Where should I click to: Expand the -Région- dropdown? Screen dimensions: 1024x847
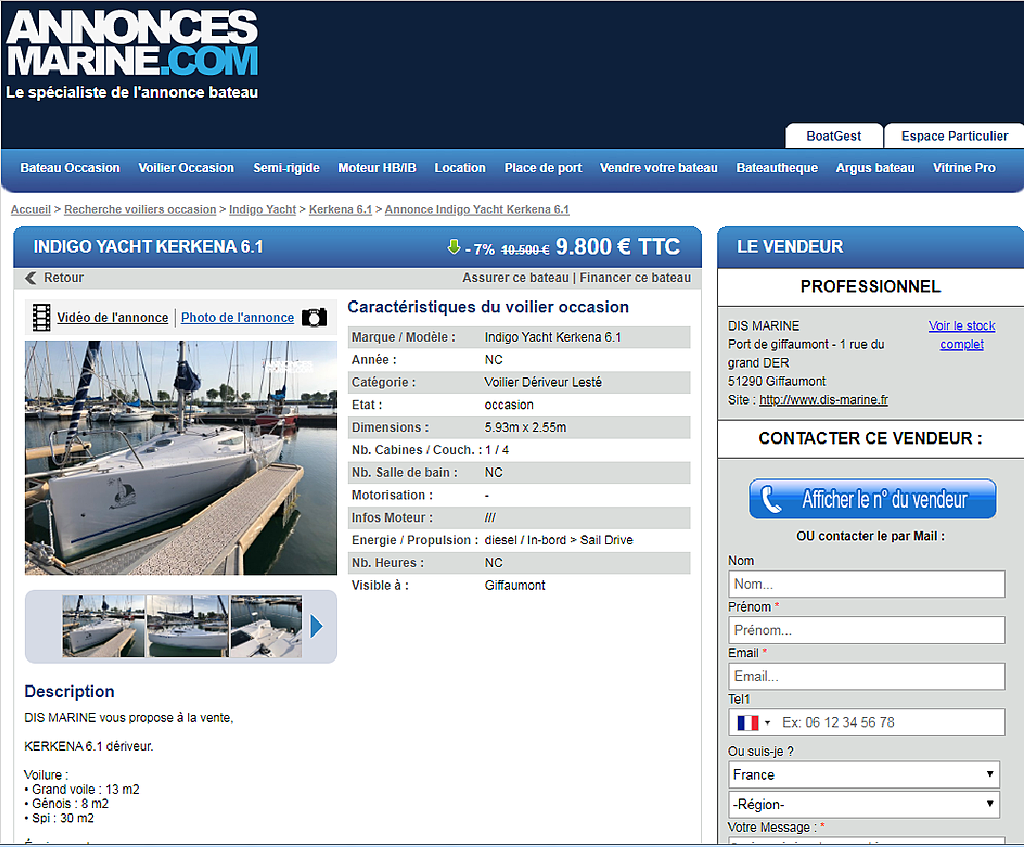(866, 804)
